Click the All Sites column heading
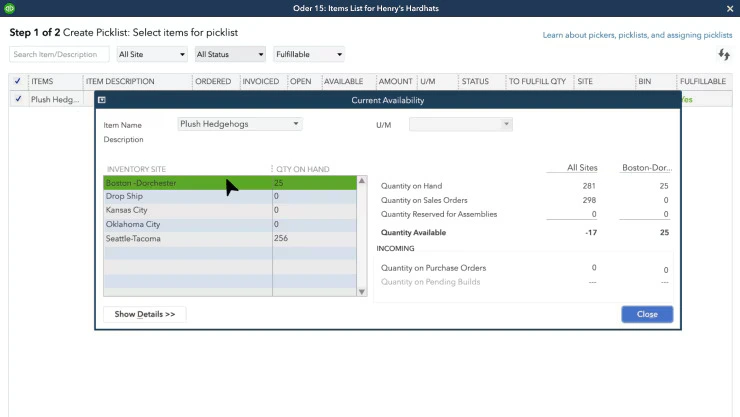The width and height of the screenshot is (740, 417). 582,167
